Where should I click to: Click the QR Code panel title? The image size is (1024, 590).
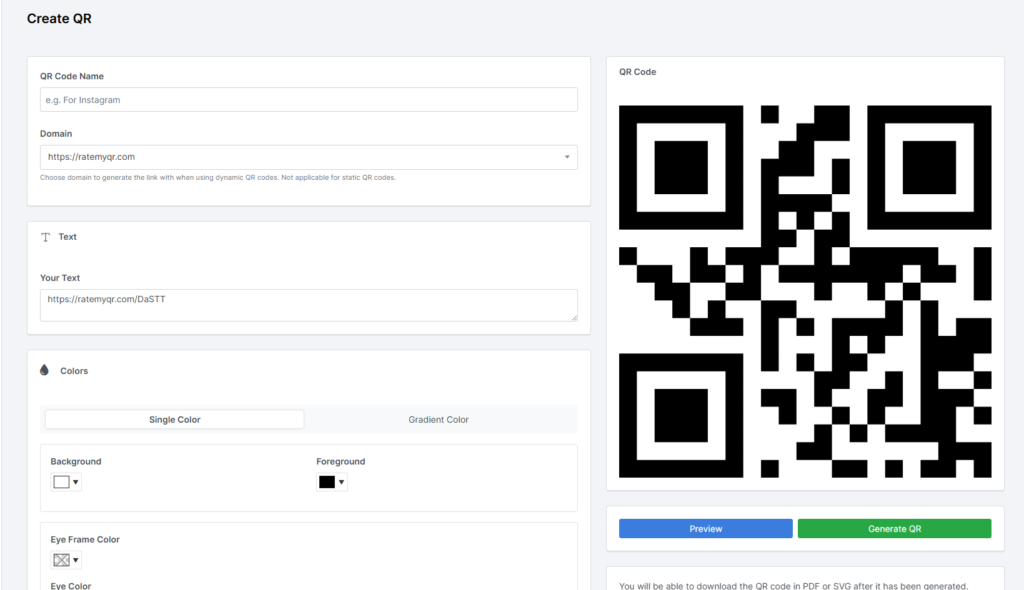click(x=637, y=72)
